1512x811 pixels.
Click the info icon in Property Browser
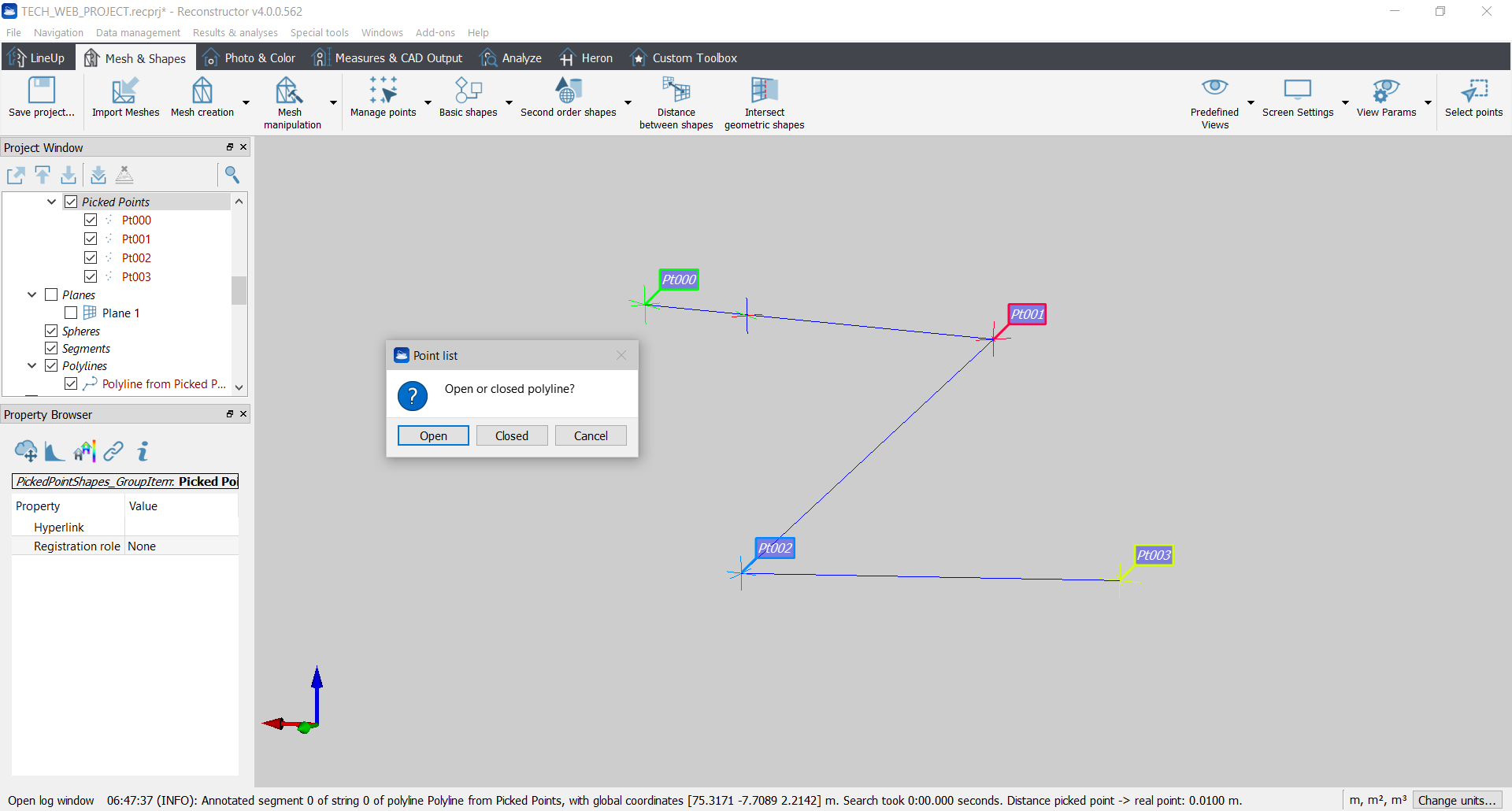[x=143, y=451]
